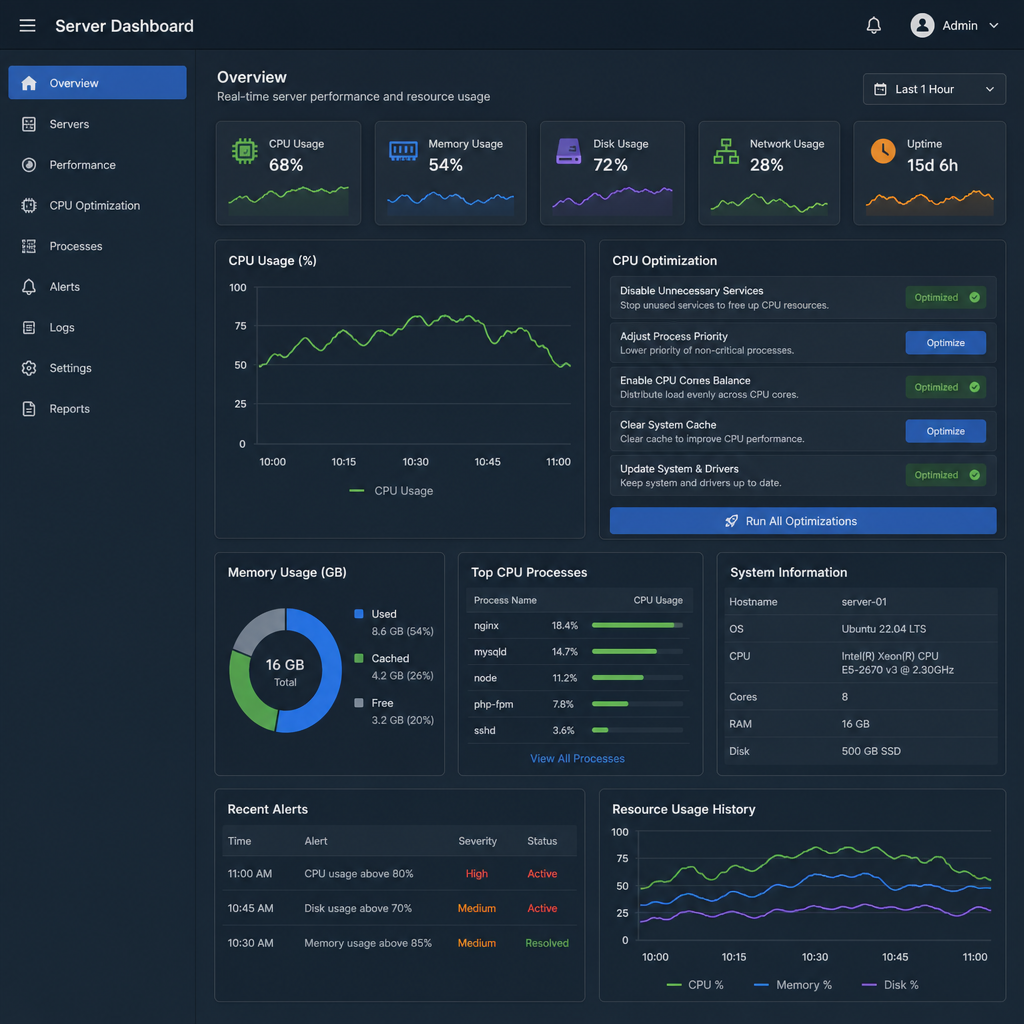The width and height of the screenshot is (1024, 1024).
Task: Toggle Disk % series legend in history chart
Action: [x=889, y=984]
